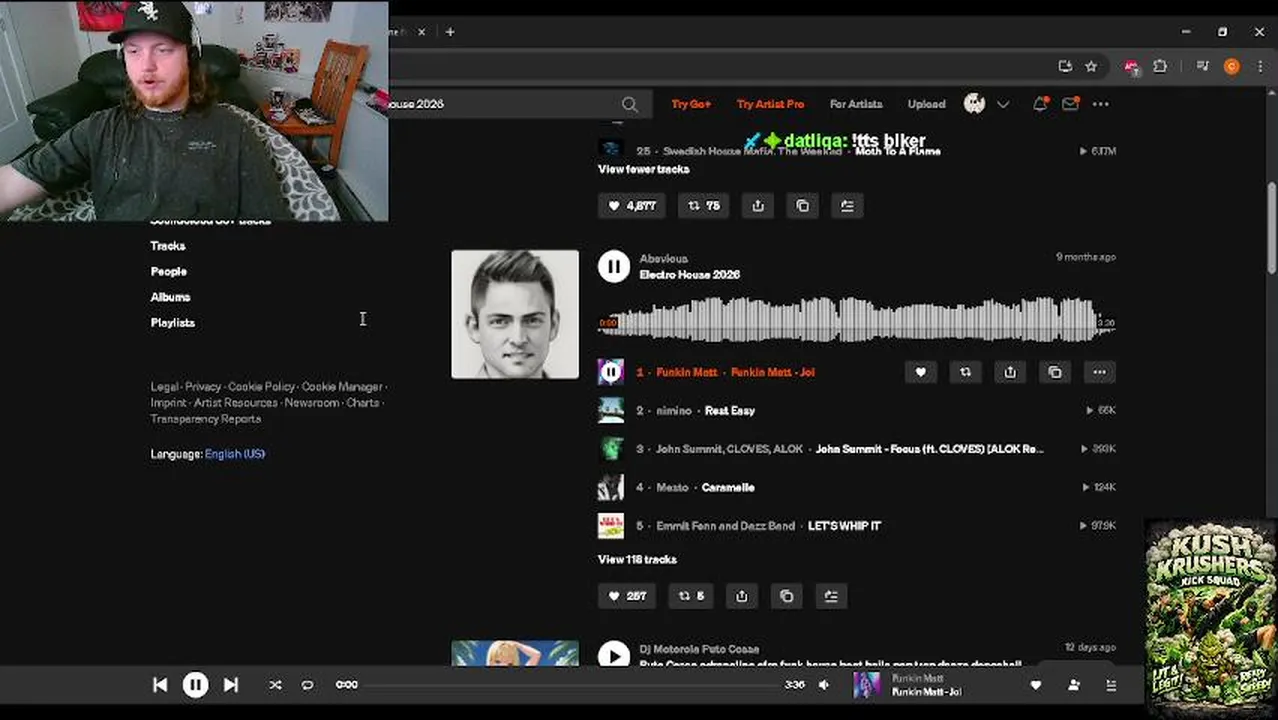Open the Upload page
1278x720 pixels.
tap(926, 104)
